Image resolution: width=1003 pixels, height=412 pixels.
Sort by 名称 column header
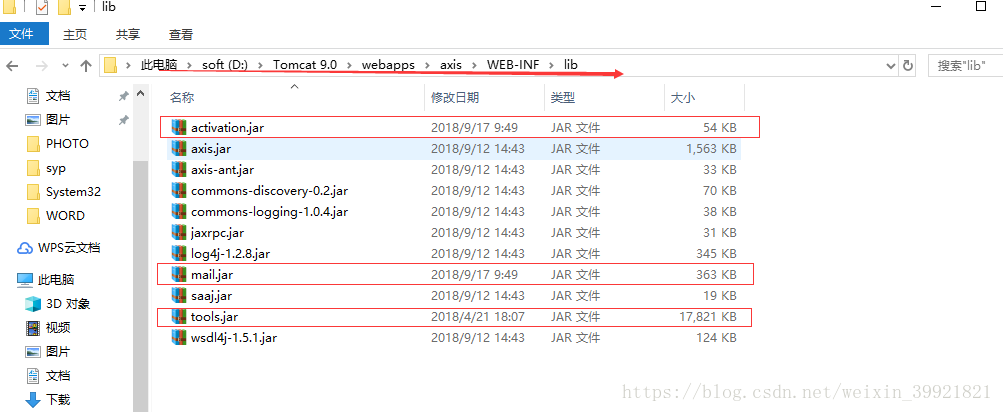click(x=182, y=98)
